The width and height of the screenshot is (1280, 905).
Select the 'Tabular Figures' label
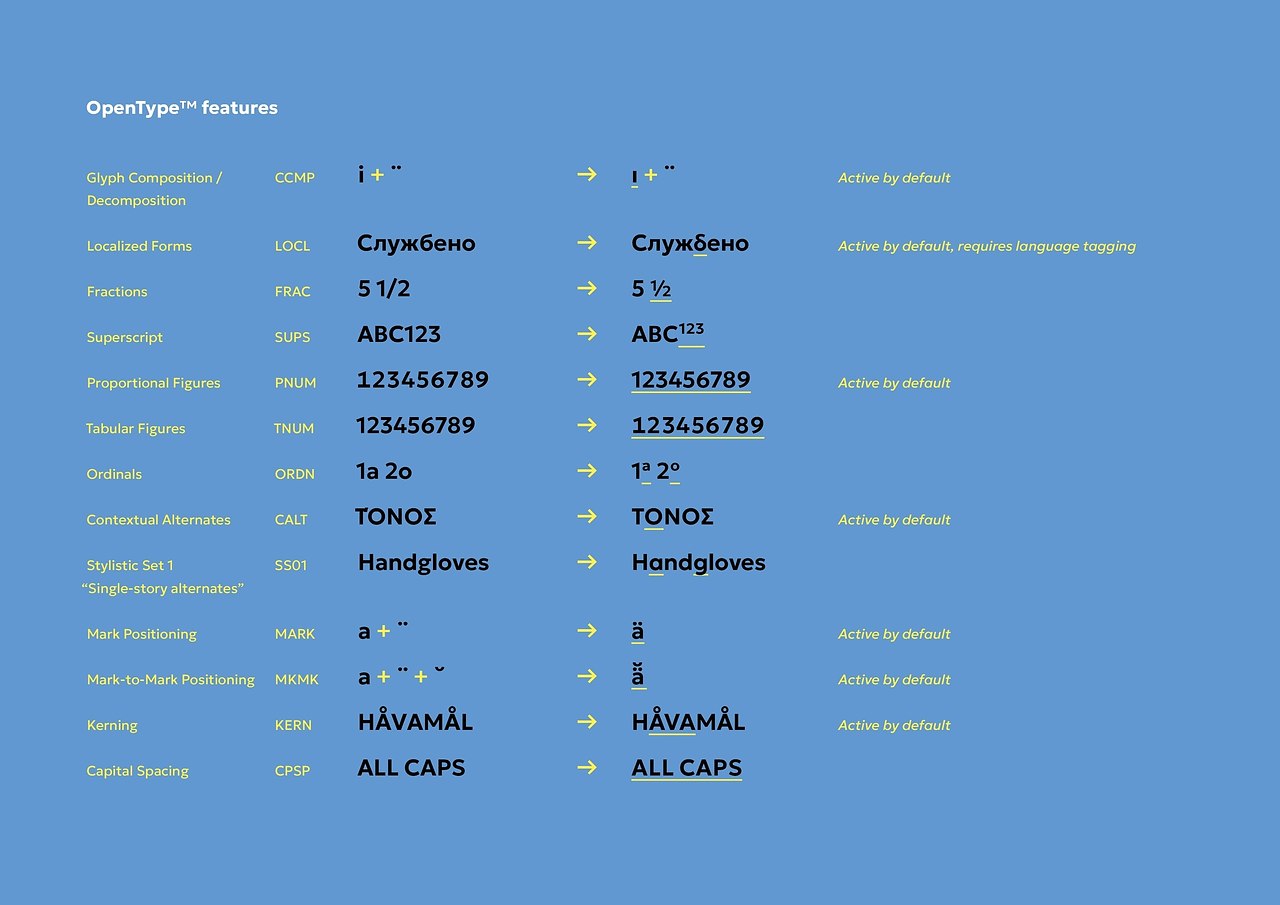point(136,429)
